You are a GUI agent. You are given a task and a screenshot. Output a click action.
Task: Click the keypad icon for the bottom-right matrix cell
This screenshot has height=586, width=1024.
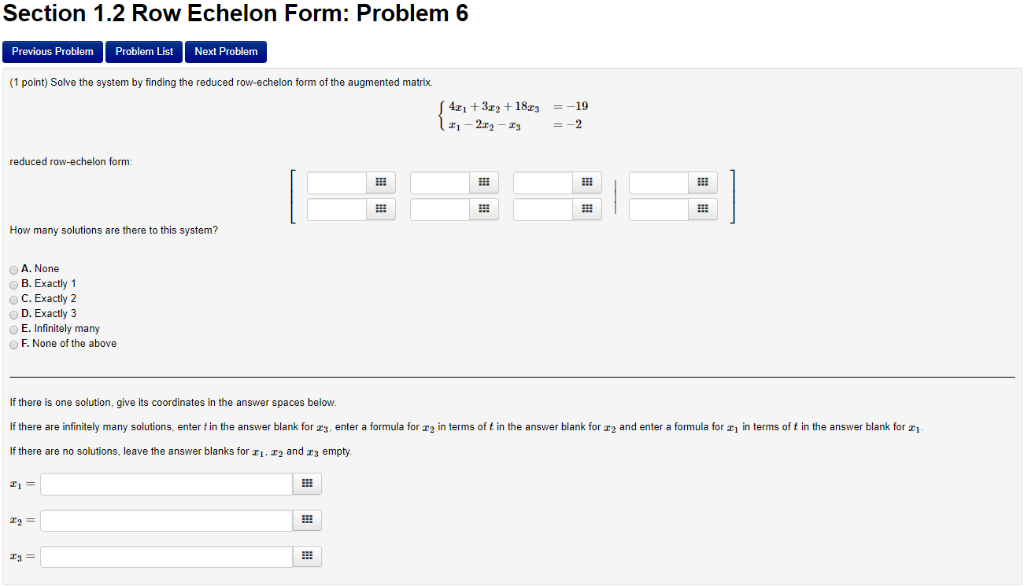point(702,208)
